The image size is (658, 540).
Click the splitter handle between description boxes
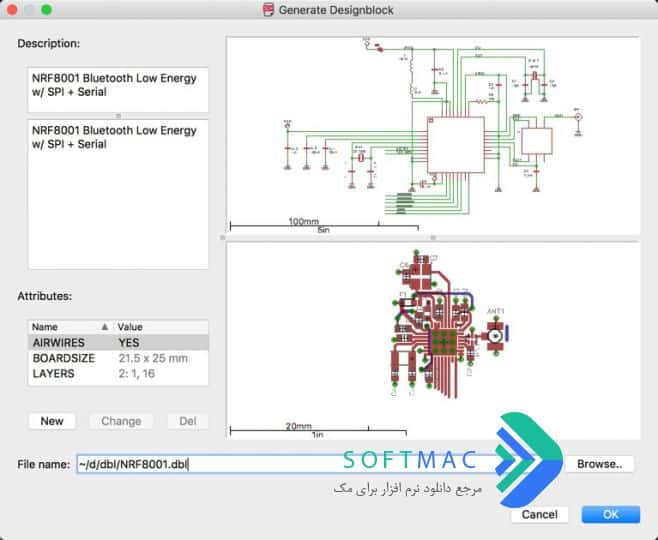[x=118, y=115]
